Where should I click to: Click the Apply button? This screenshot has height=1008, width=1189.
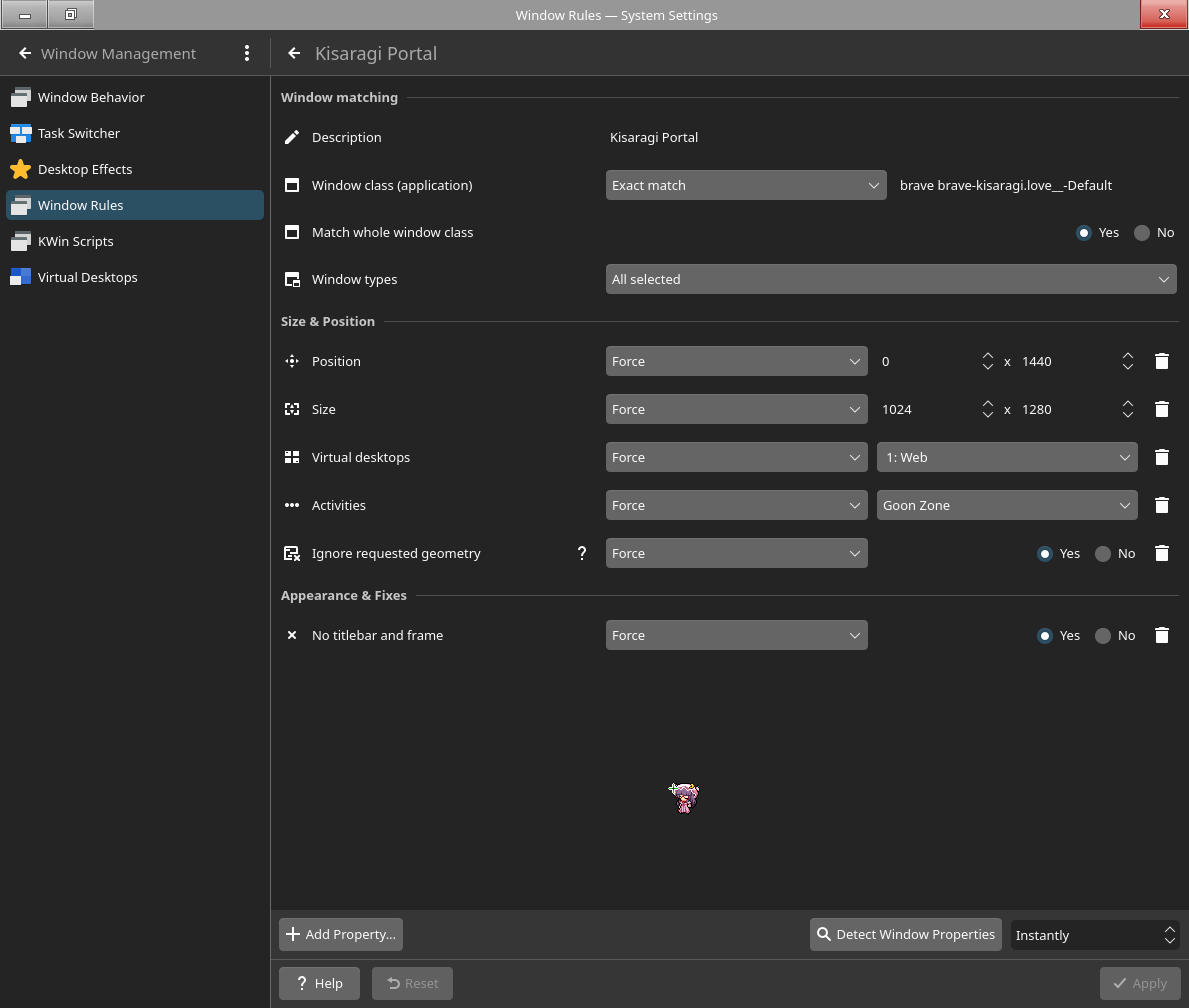(x=1140, y=983)
